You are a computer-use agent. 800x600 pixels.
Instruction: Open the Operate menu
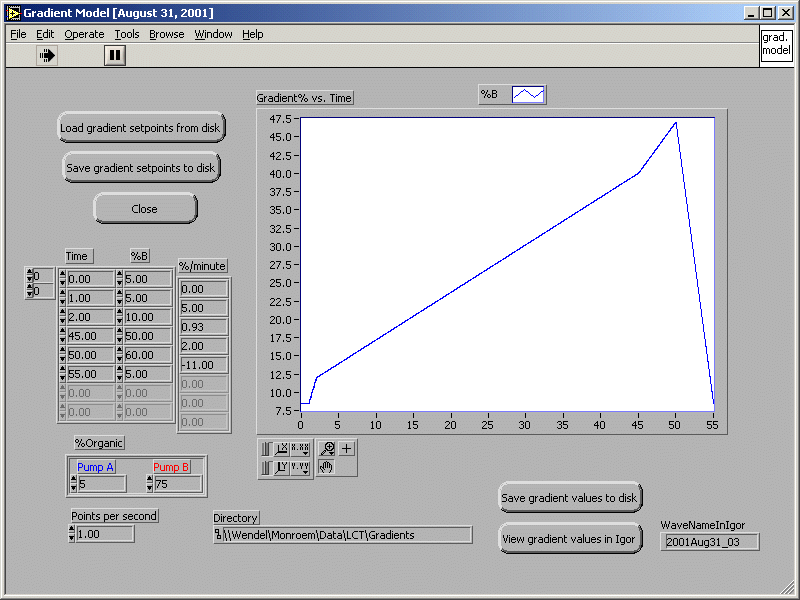tap(84, 34)
